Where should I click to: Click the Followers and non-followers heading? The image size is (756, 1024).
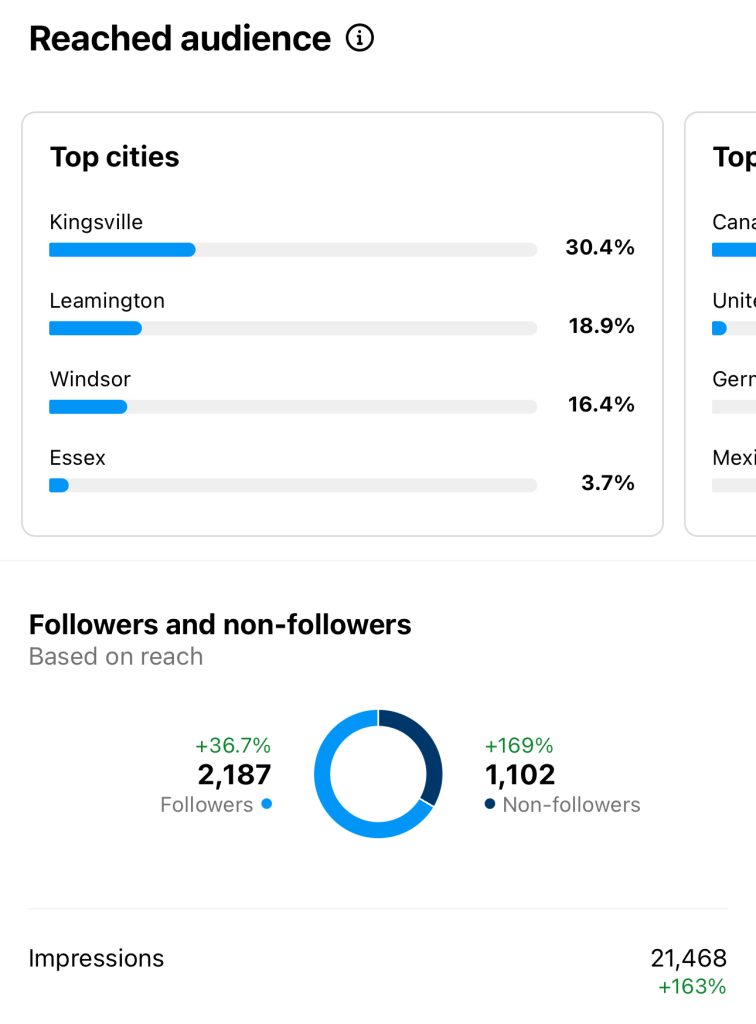(220, 625)
